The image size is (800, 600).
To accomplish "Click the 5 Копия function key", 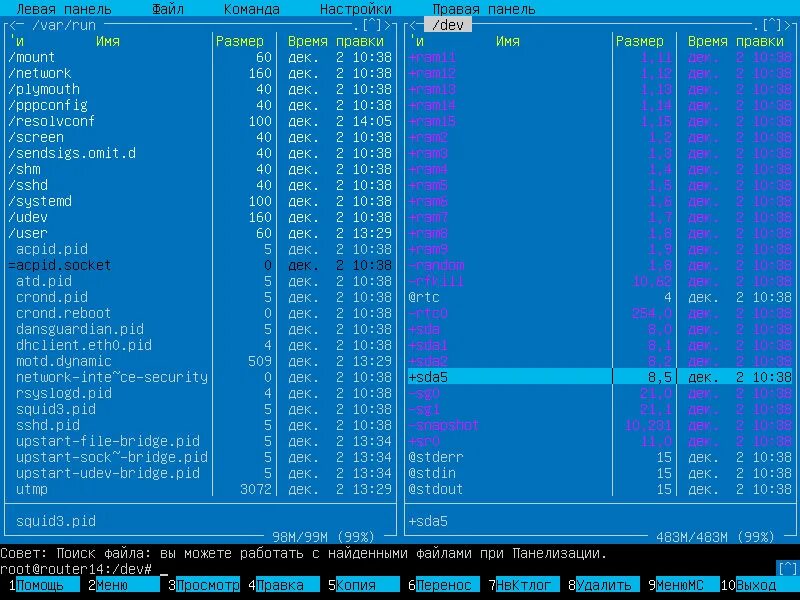I will tap(364, 585).
